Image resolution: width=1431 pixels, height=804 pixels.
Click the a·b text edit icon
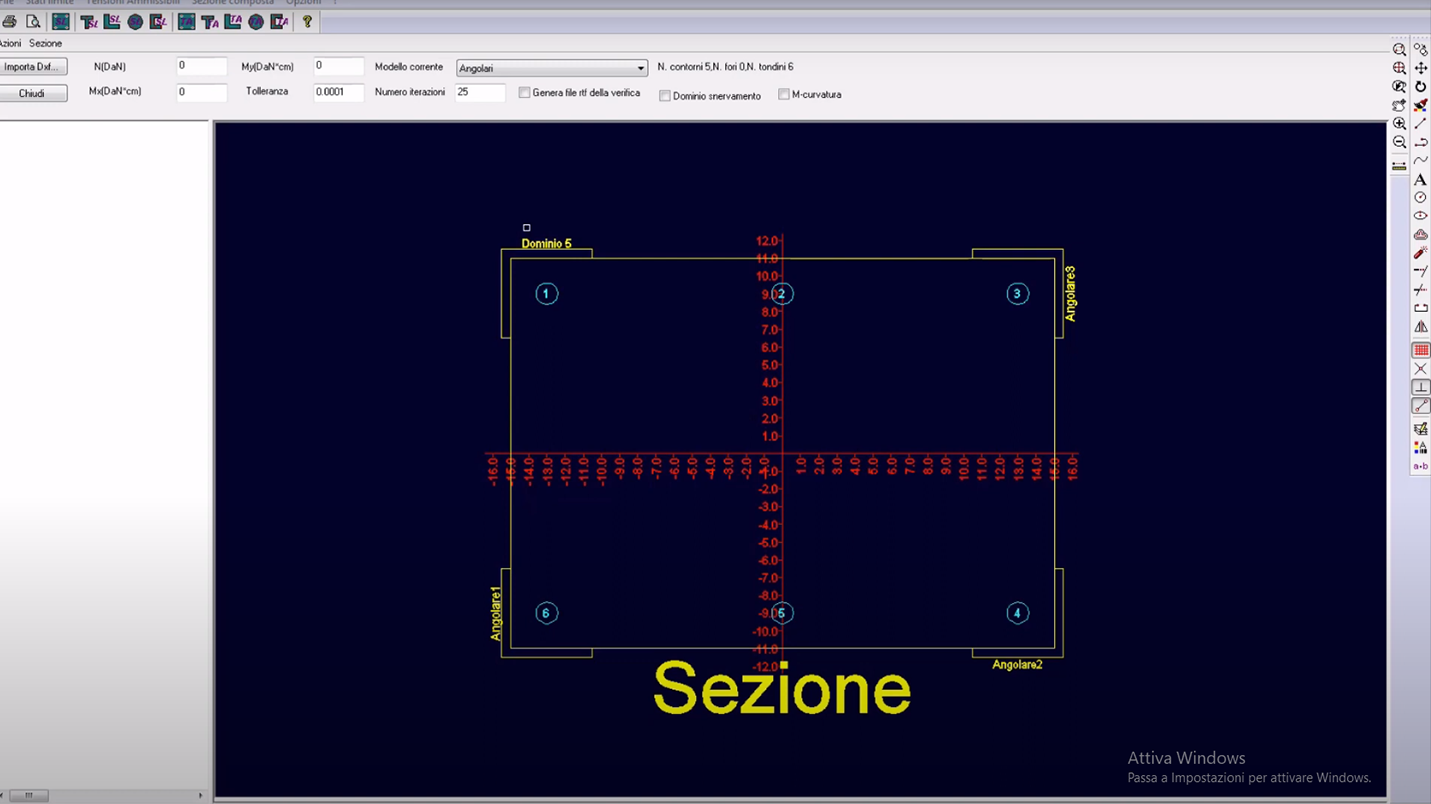[x=1420, y=468]
